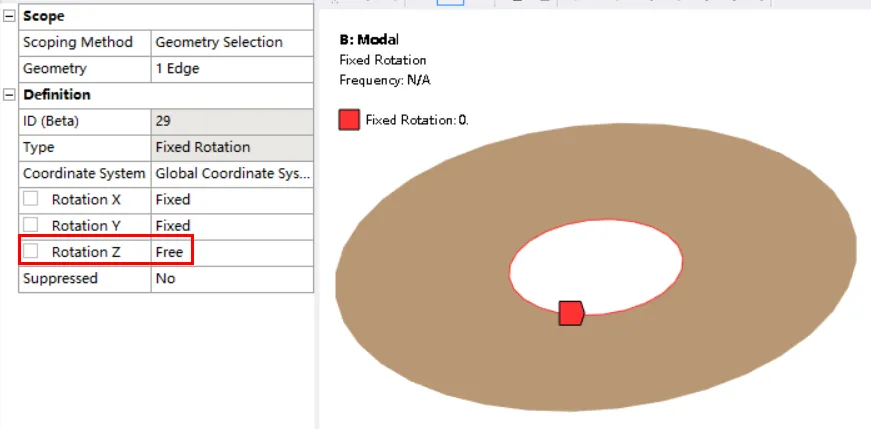Select the Suppressed No value cell
The height and width of the screenshot is (429, 871).
coord(232,278)
